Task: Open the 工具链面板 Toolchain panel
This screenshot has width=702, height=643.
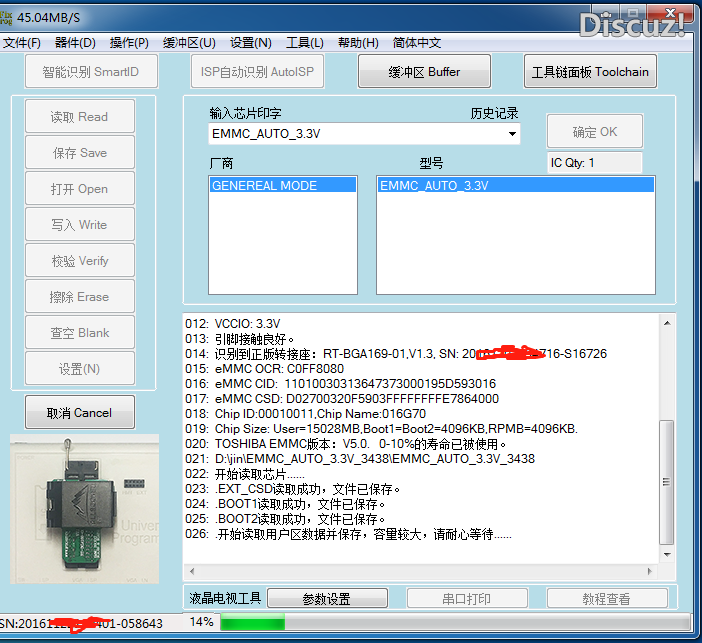Action: 590,72
